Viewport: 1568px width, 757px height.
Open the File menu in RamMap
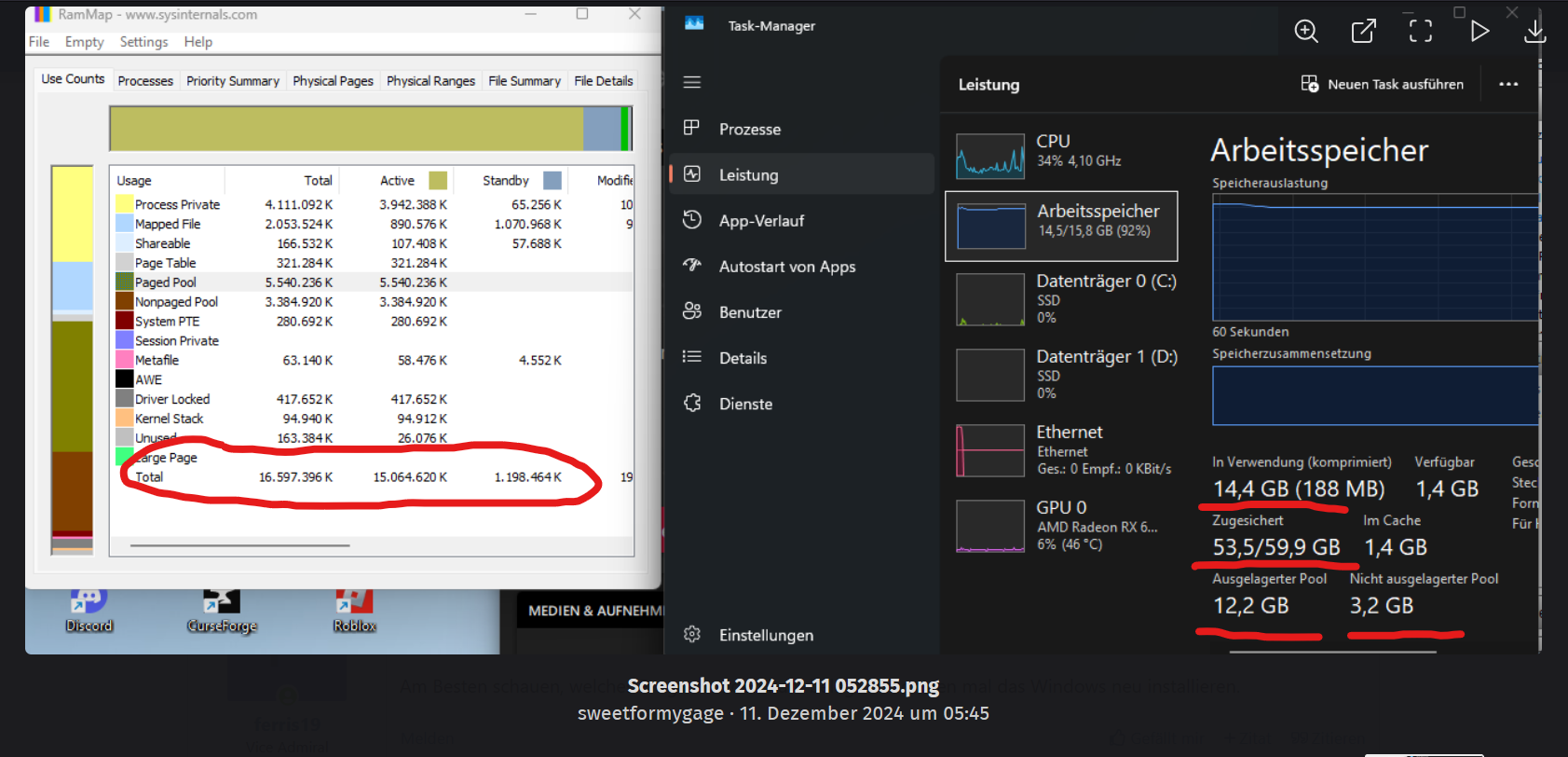(x=39, y=42)
